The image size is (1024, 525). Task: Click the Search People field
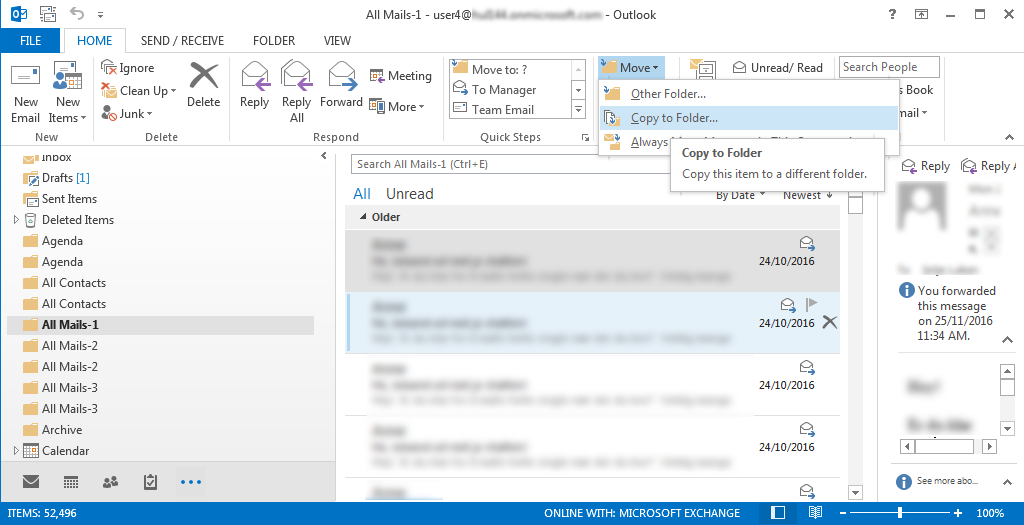(889, 67)
